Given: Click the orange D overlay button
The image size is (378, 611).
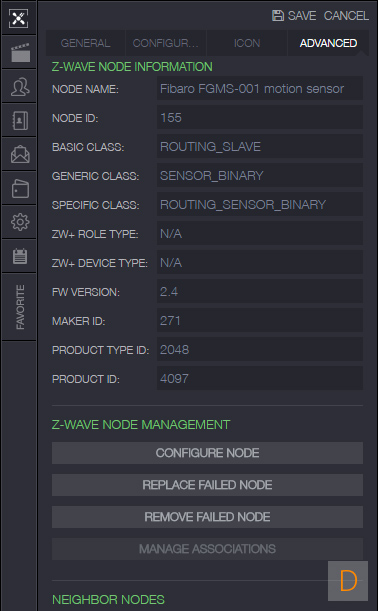Looking at the screenshot, I should tap(348, 581).
